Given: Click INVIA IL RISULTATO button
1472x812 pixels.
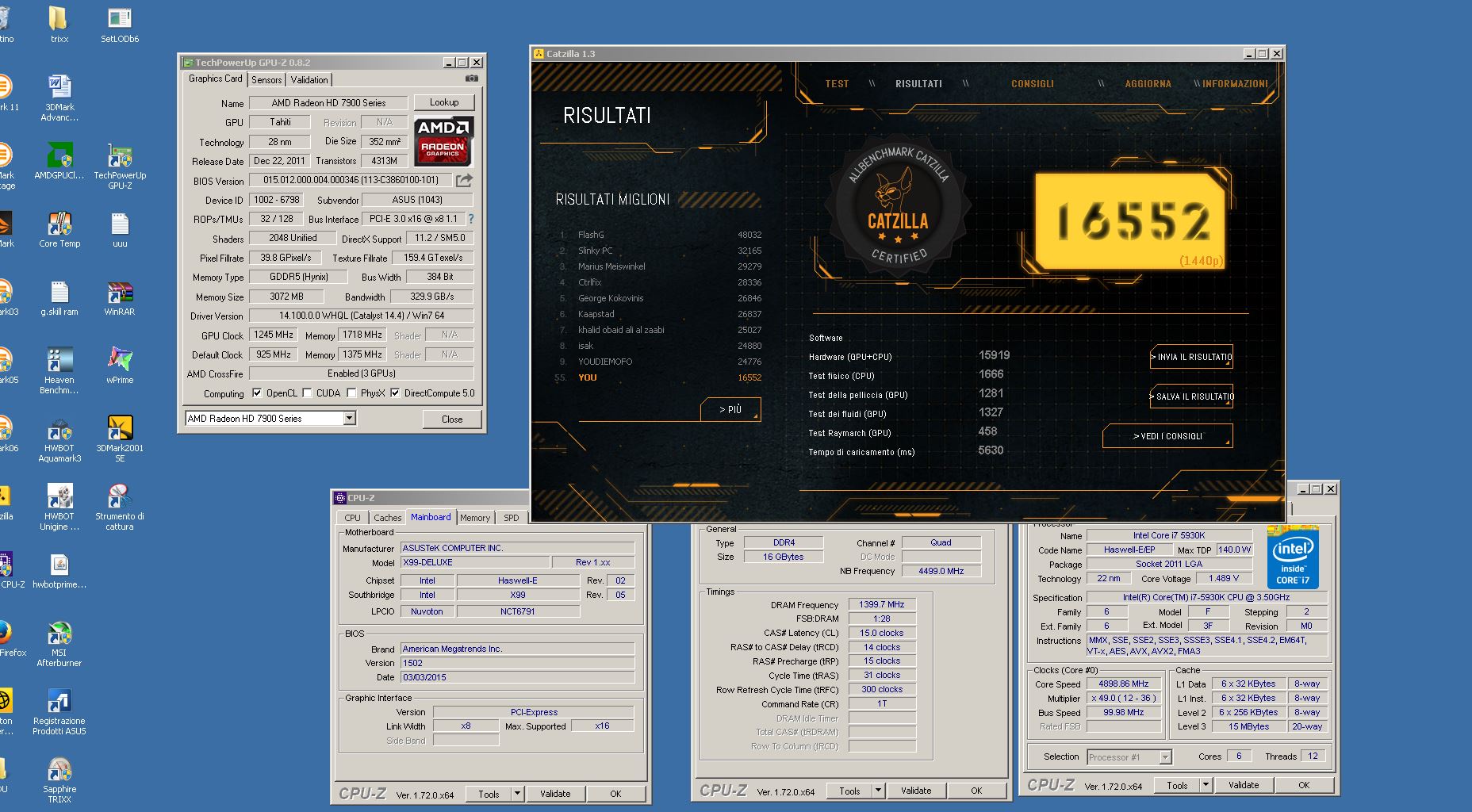Looking at the screenshot, I should [x=1191, y=357].
